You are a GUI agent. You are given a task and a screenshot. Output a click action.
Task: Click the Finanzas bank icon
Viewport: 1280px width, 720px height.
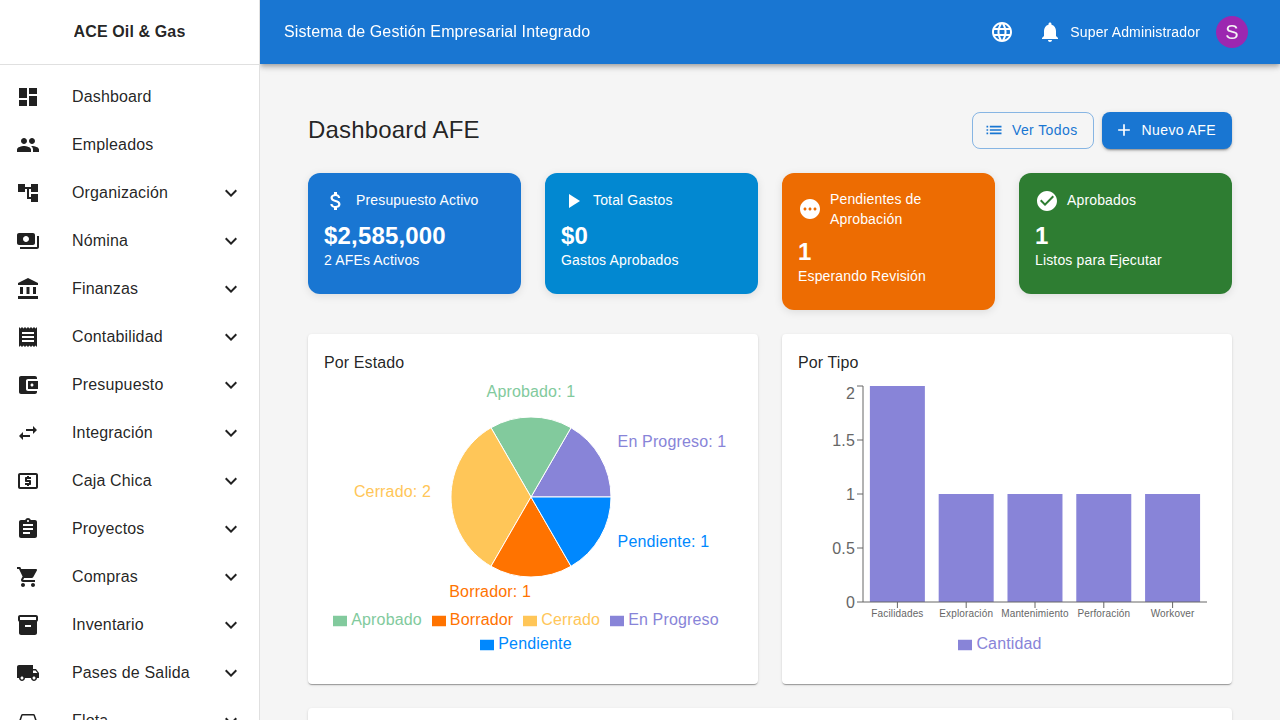pyautogui.click(x=28, y=288)
